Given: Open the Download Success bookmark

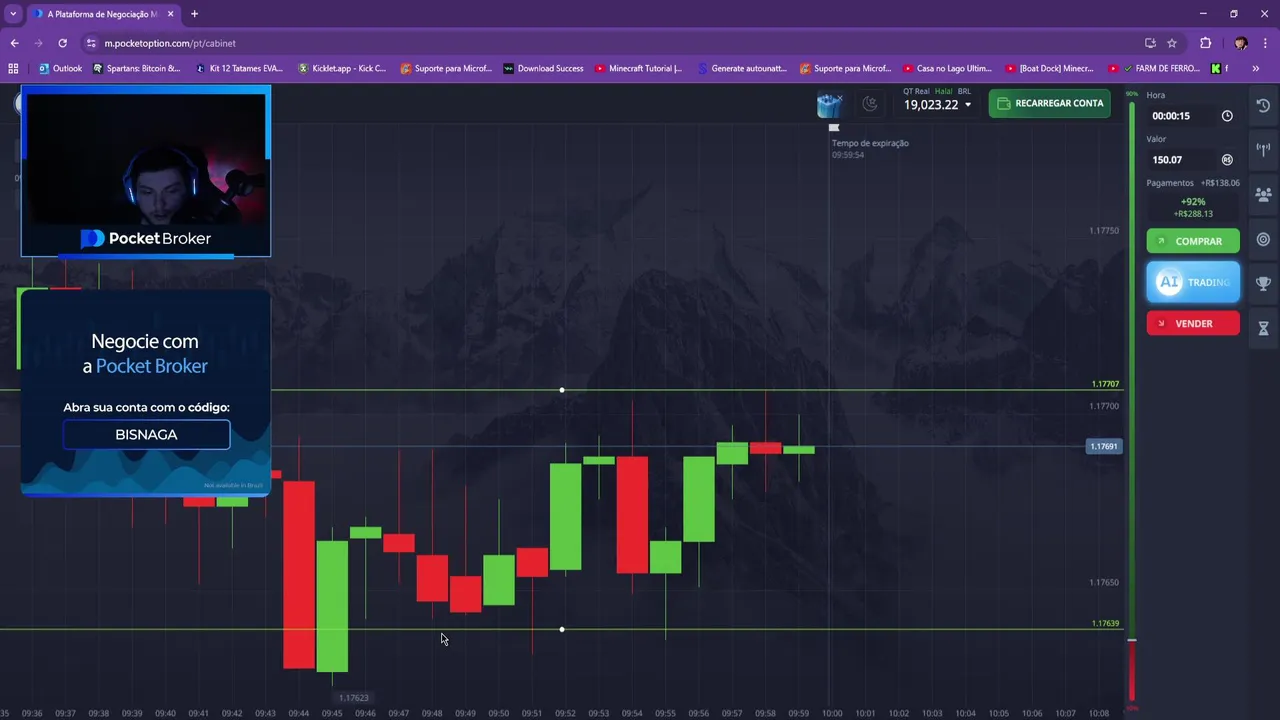Looking at the screenshot, I should coord(543,68).
